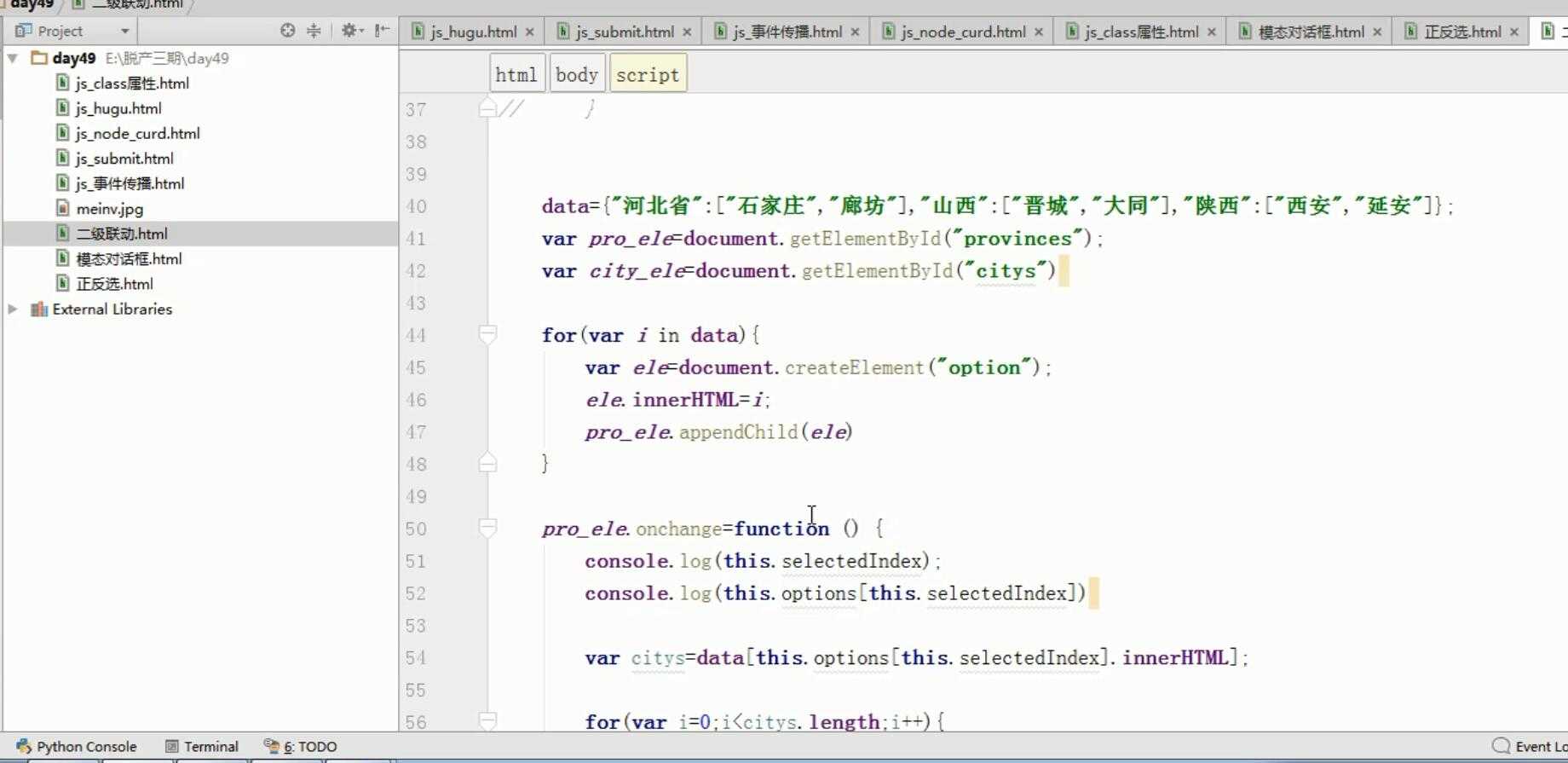This screenshot has height=763, width=1568.
Task: Collapse the for loop fold at line 56
Action: (487, 720)
